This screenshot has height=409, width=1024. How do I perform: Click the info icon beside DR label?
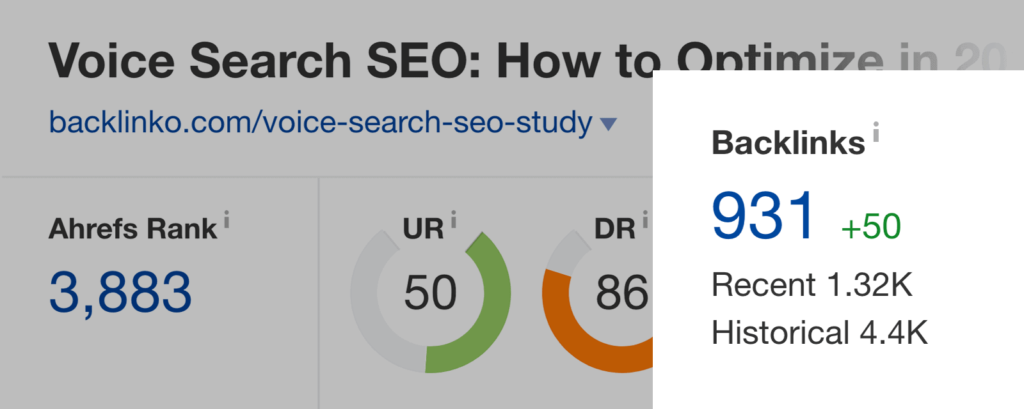(647, 220)
